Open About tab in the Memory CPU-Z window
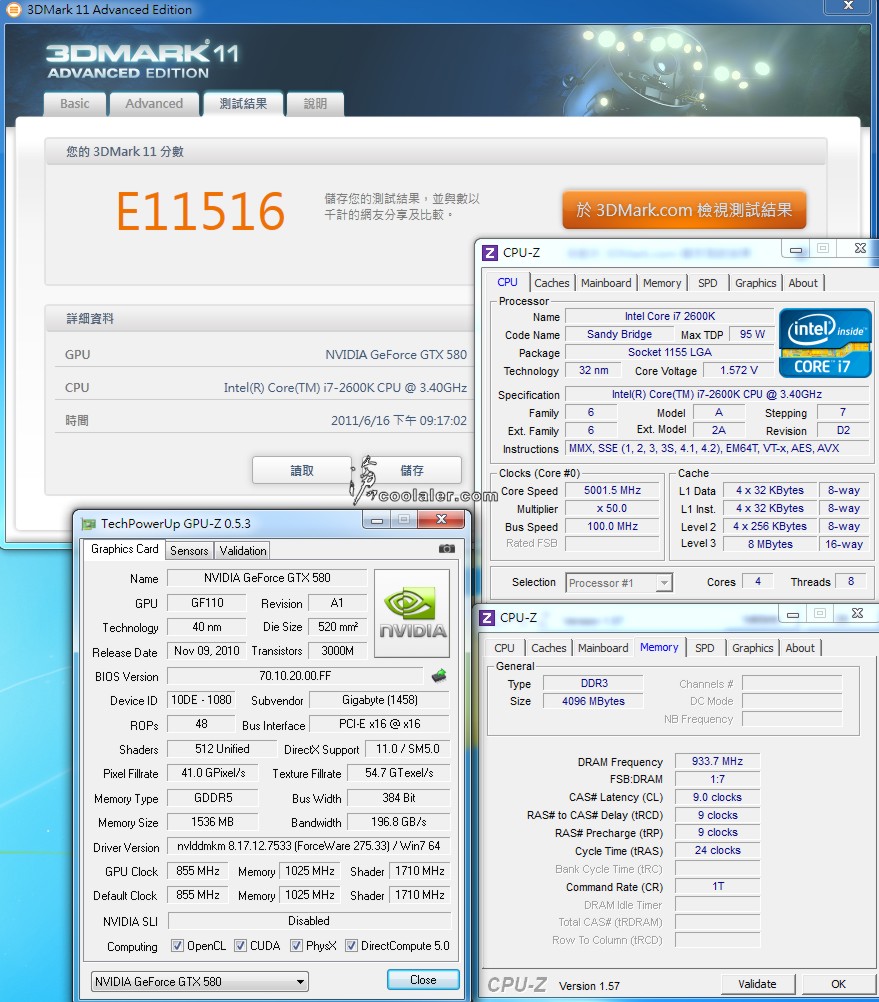The image size is (879, 1002). click(800, 648)
